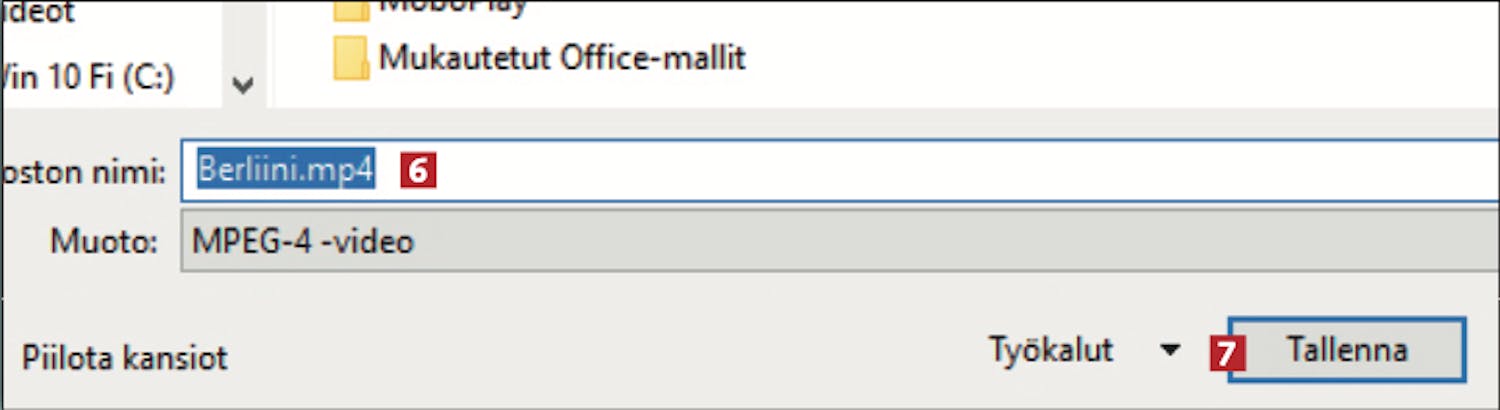The width and height of the screenshot is (1500, 410).
Task: Click the MPEG-4 -video text
Action: pyautogui.click(x=303, y=241)
